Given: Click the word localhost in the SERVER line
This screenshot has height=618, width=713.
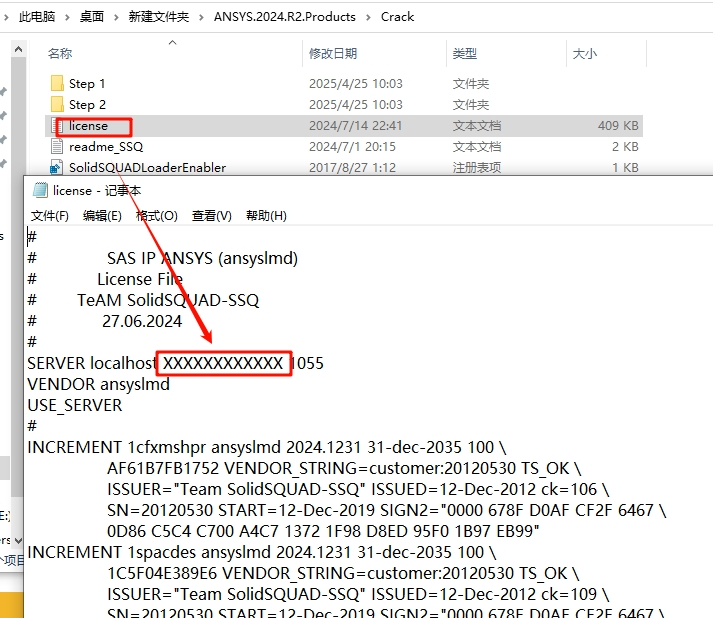Looking at the screenshot, I should (x=123, y=363).
